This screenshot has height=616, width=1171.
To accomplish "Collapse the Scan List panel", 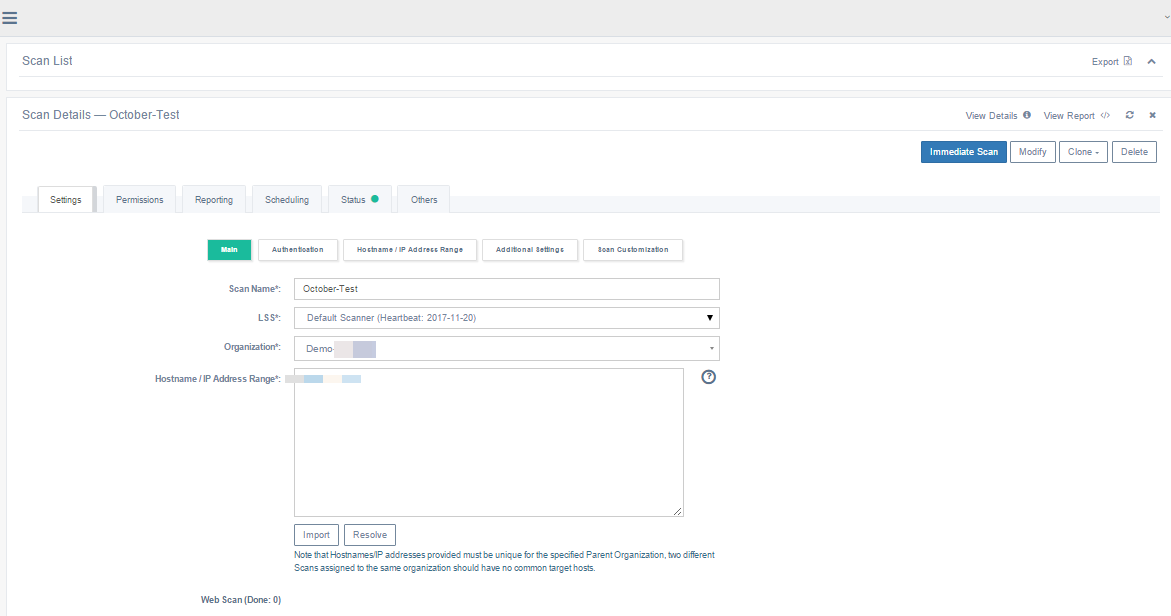I will pyautogui.click(x=1151, y=61).
